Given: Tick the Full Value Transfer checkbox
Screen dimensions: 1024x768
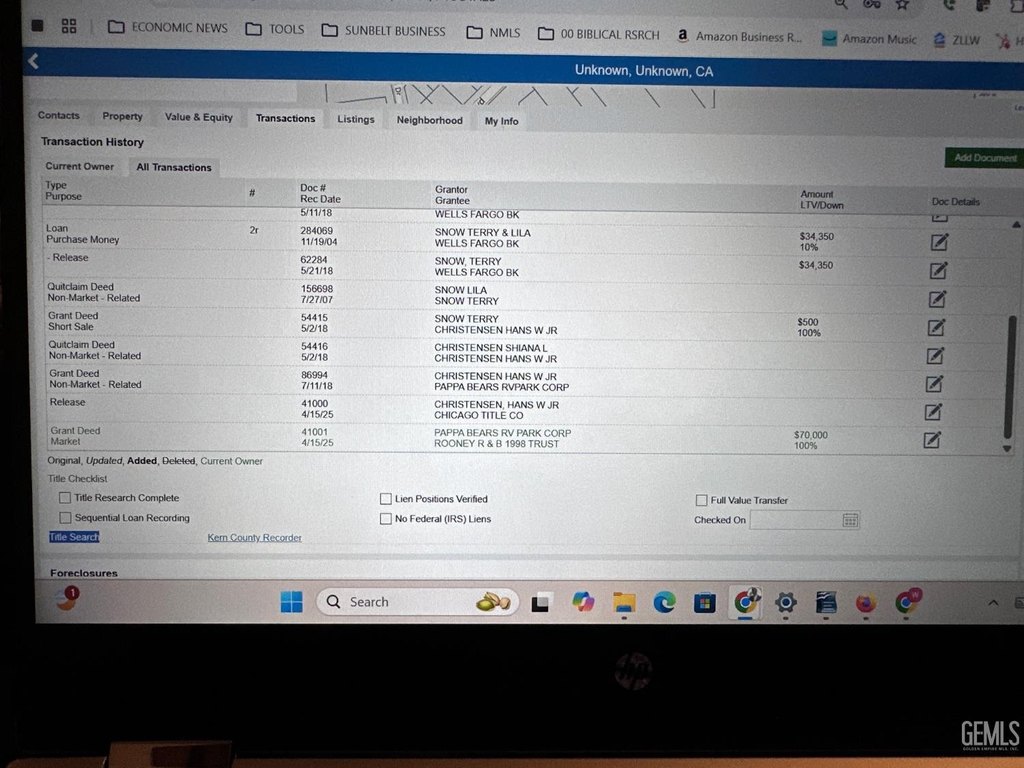Looking at the screenshot, I should tap(701, 500).
